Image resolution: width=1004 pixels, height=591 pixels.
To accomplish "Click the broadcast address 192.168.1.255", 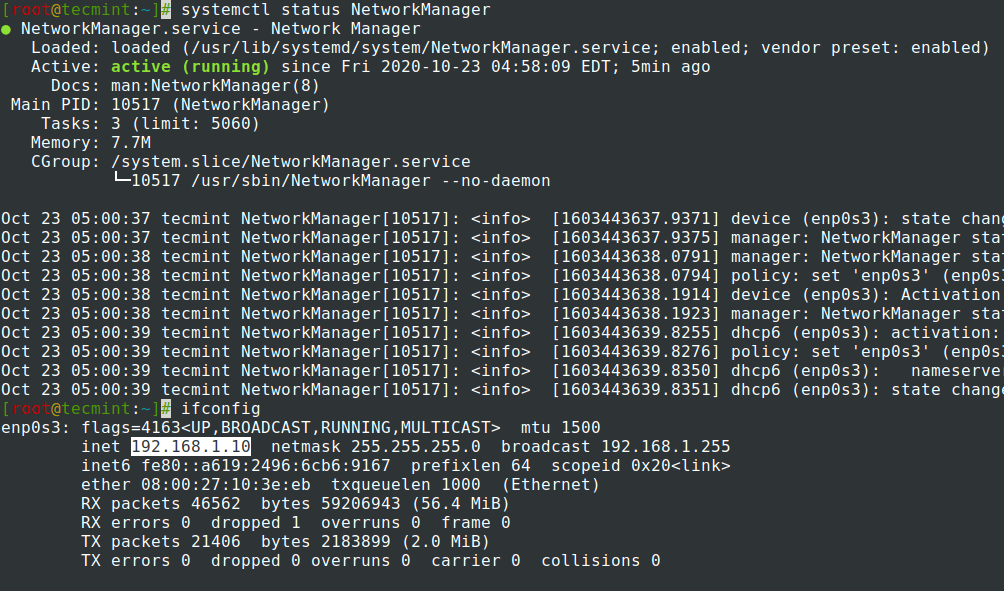I will click(x=661, y=447).
